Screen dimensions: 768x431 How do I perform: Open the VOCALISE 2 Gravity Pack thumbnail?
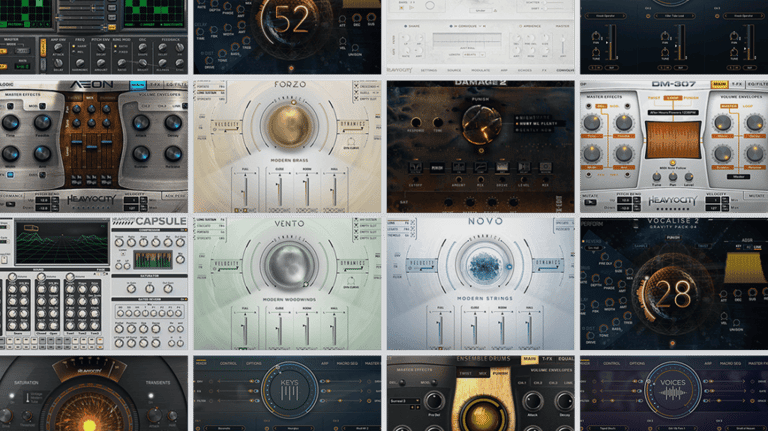click(x=674, y=284)
